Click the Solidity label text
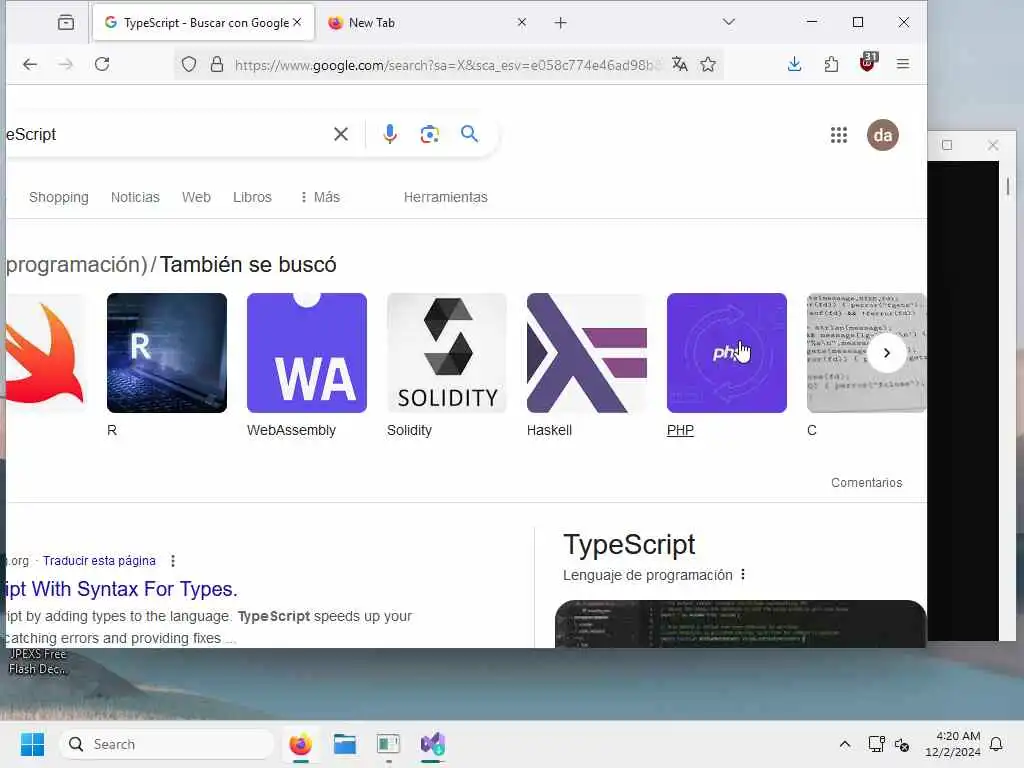 point(409,430)
